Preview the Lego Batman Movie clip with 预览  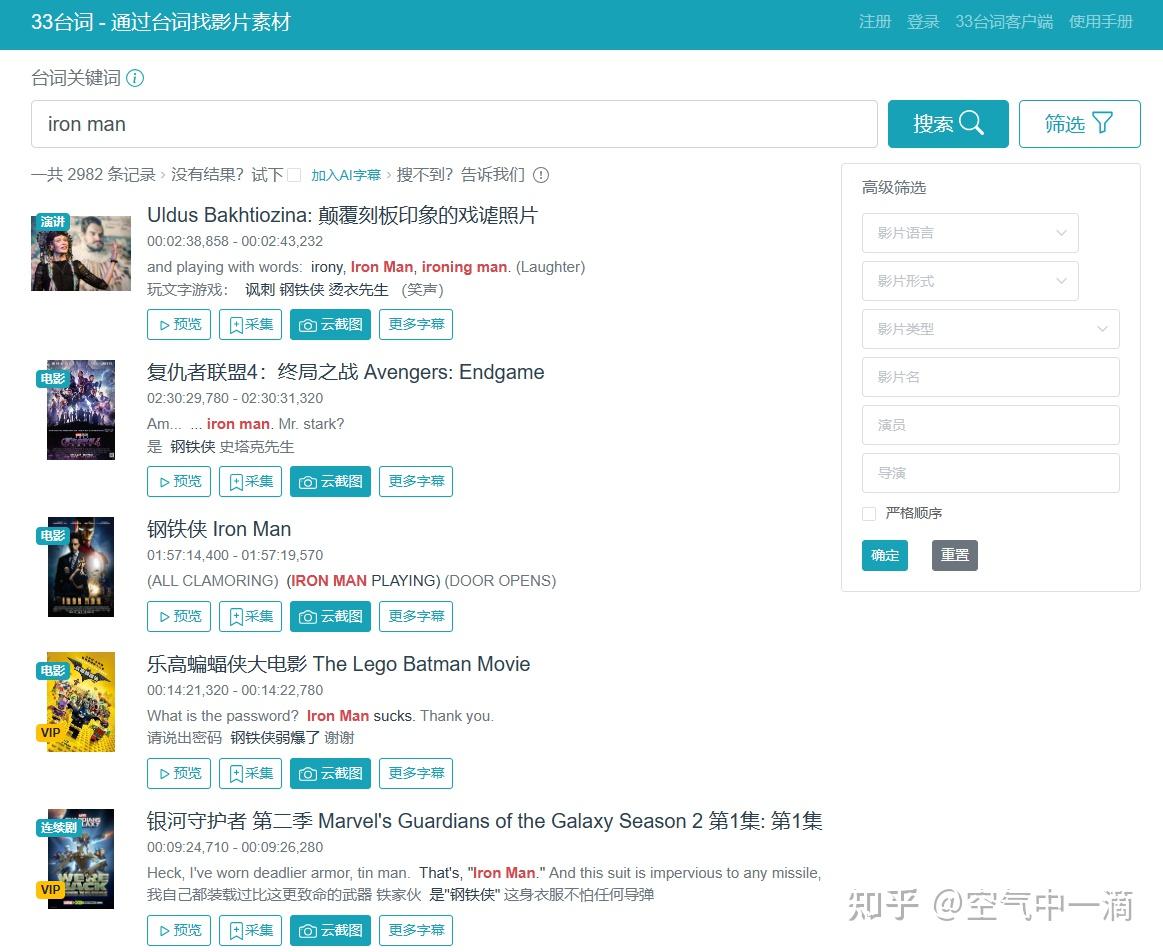[179, 774]
